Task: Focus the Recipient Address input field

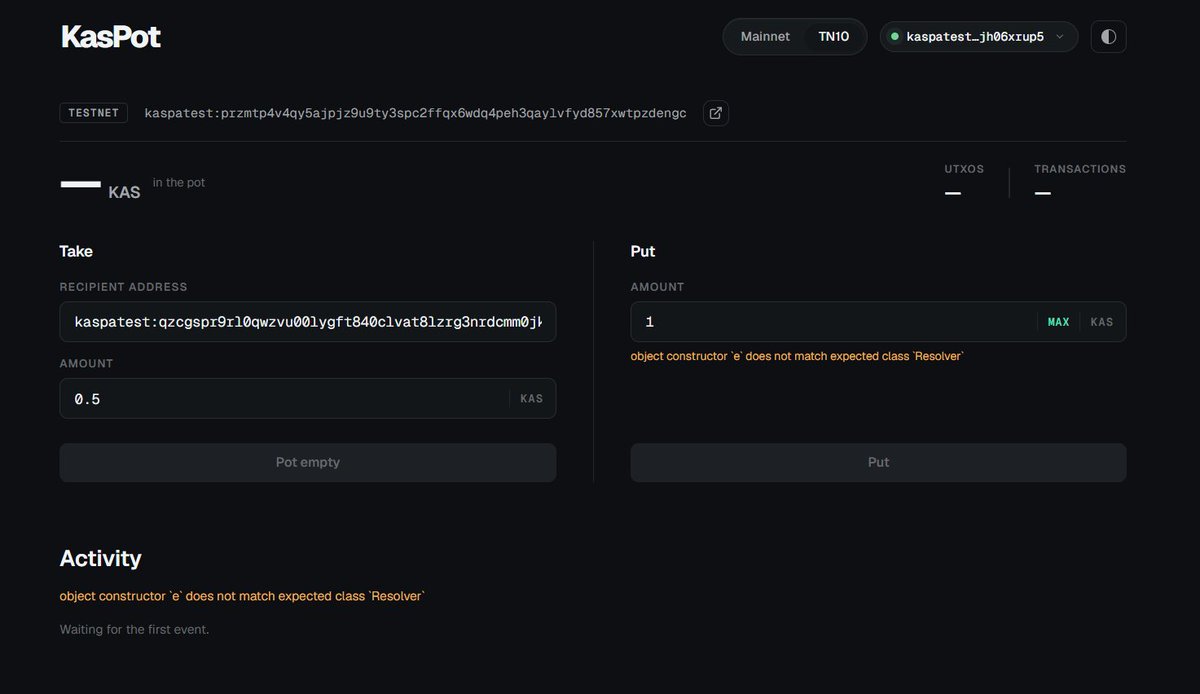Action: click(x=308, y=322)
